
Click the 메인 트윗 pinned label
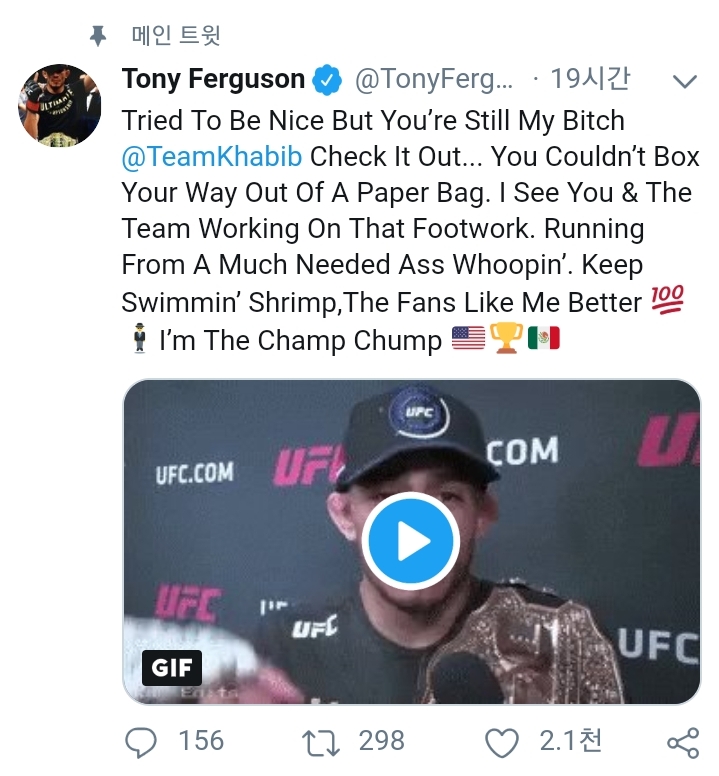click(177, 37)
